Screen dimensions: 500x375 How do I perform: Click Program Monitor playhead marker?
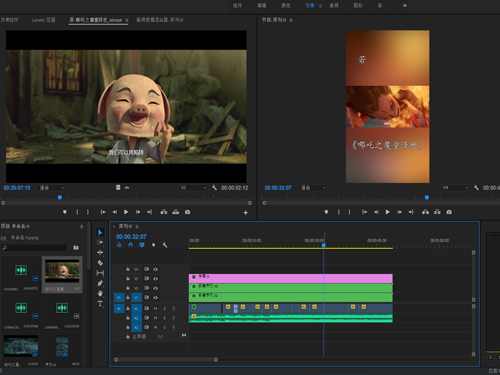(427, 197)
